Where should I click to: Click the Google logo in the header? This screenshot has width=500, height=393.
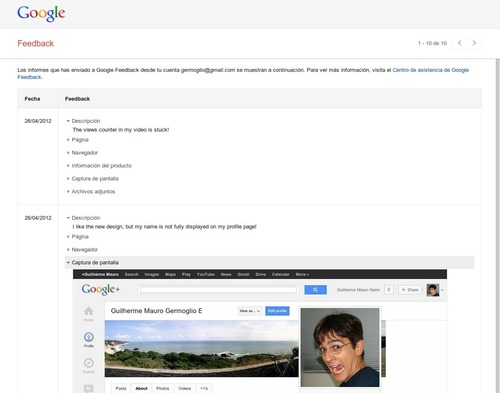click(41, 14)
